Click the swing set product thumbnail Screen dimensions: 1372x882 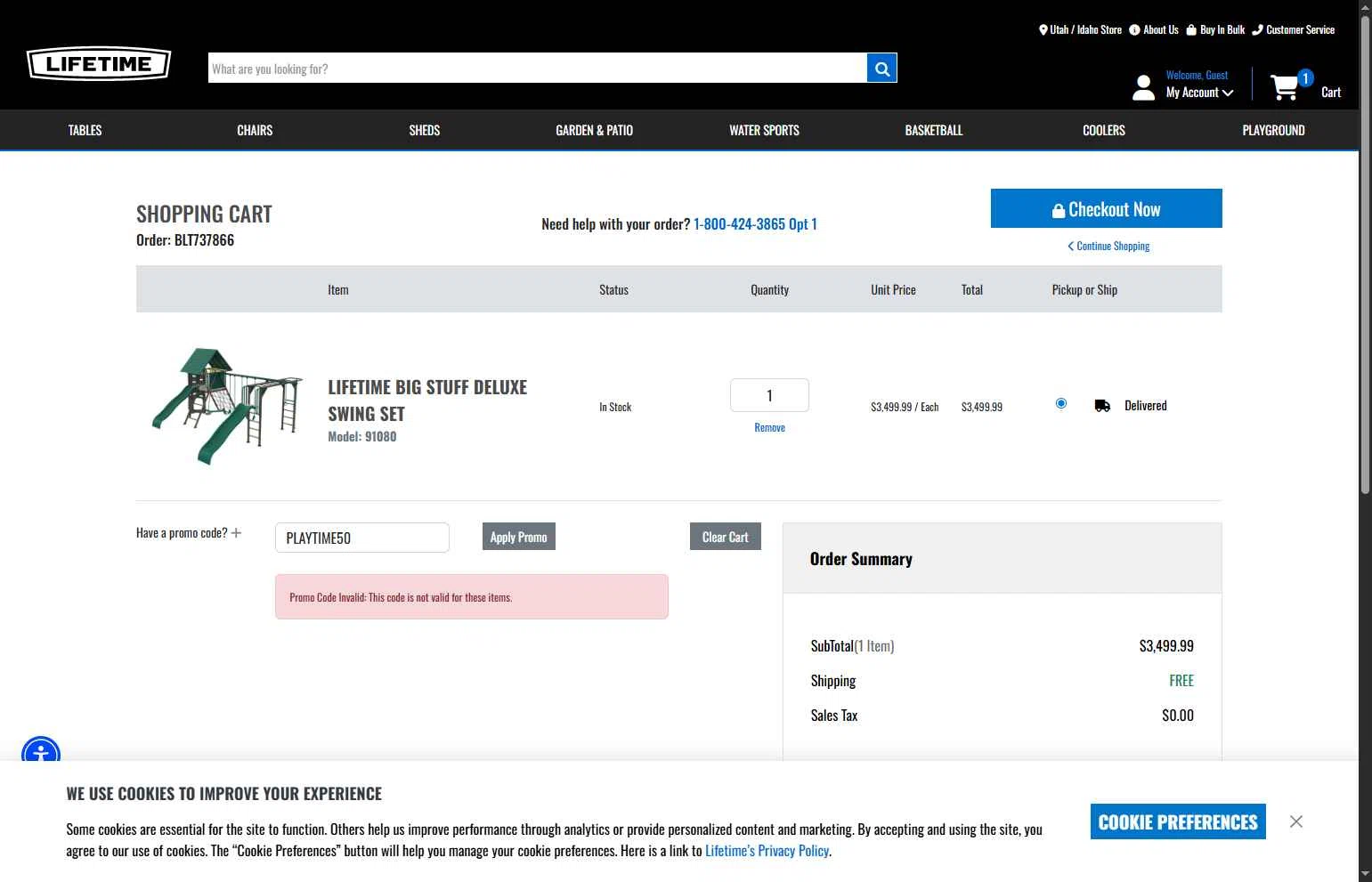pos(228,406)
